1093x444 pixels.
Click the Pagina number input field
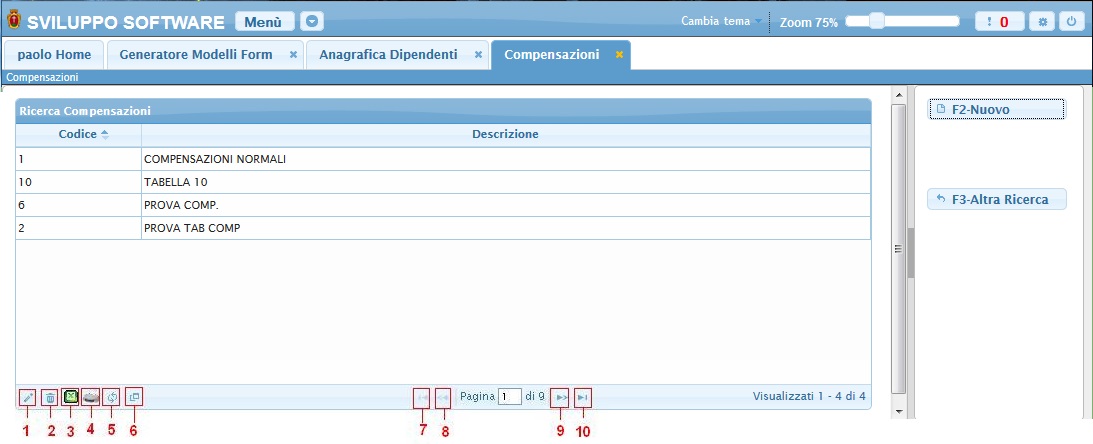pyautogui.click(x=510, y=397)
